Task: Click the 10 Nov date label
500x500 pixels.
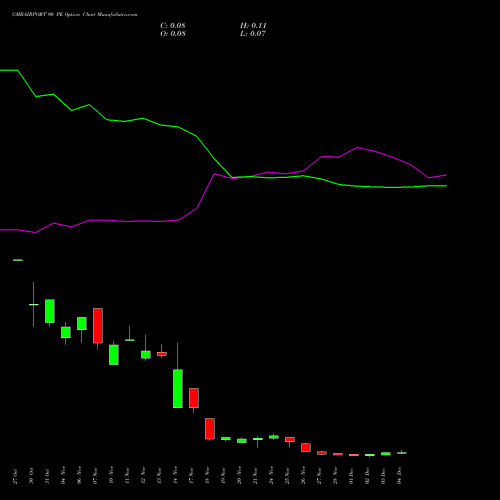Action: pos(111,475)
